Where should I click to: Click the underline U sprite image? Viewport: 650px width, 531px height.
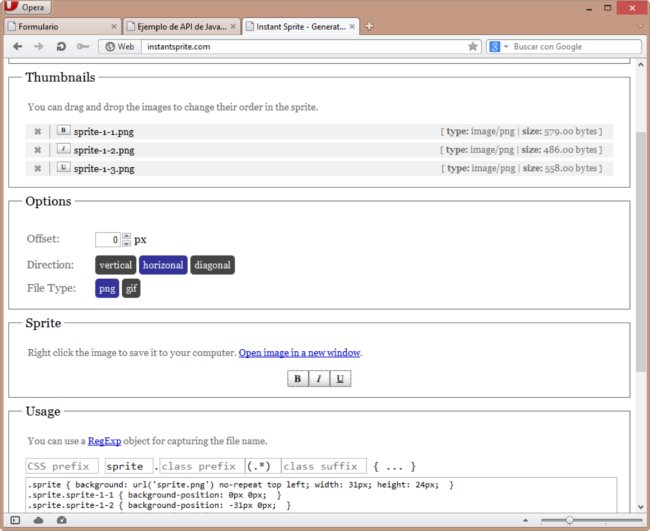coord(340,378)
